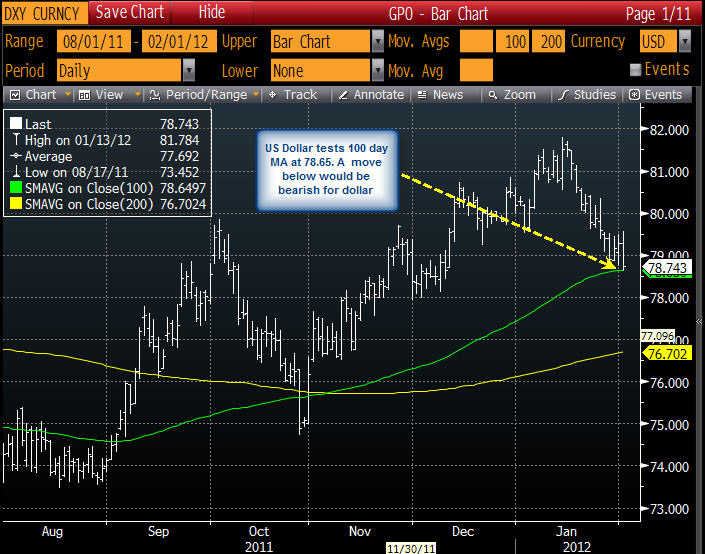Open the Studies tool

(x=563, y=95)
